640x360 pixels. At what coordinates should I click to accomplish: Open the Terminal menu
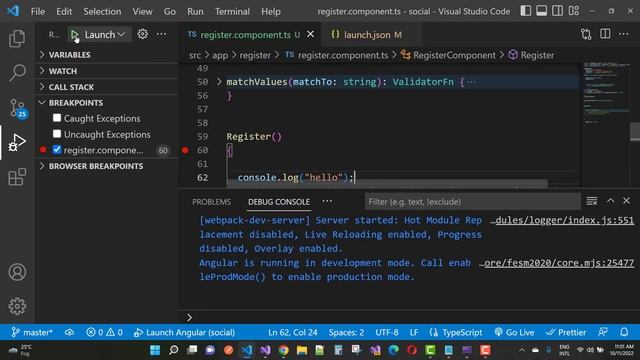pos(232,11)
